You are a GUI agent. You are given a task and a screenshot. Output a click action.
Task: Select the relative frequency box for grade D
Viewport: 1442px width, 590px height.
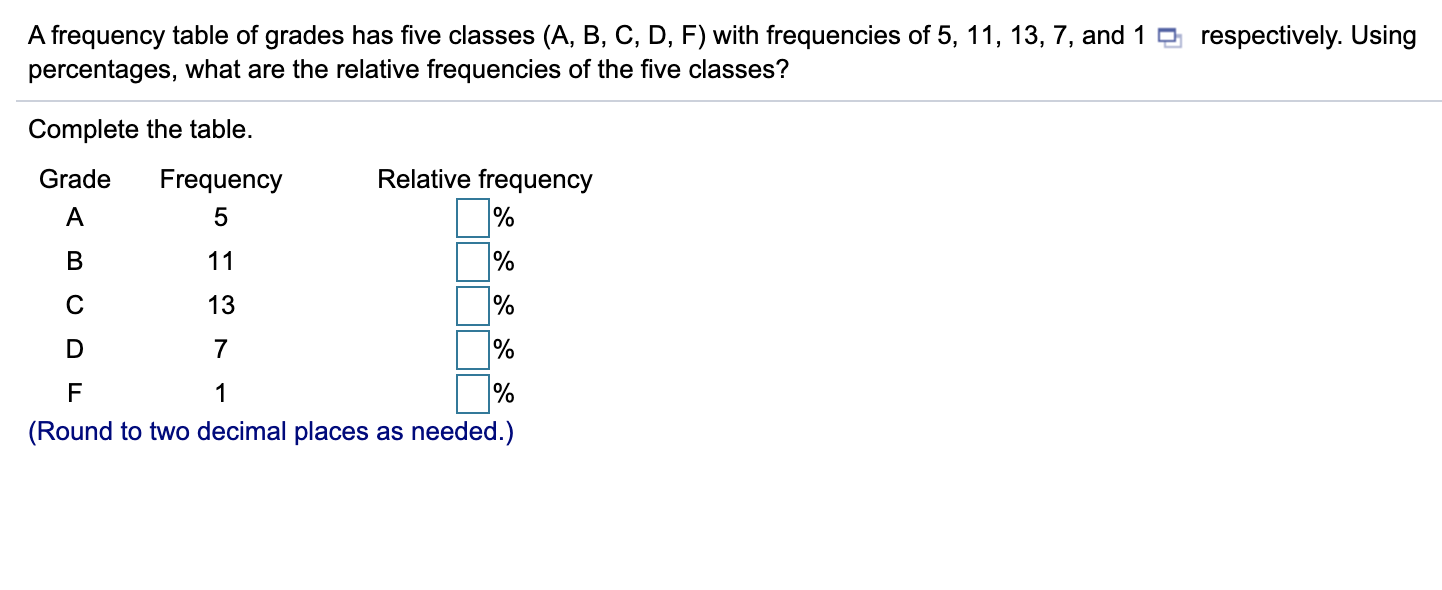(471, 348)
